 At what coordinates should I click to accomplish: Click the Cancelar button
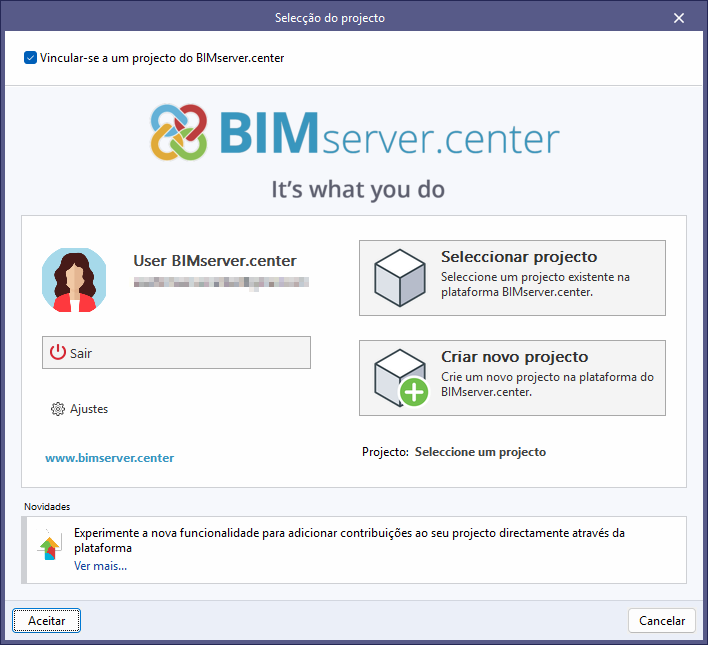point(661,621)
